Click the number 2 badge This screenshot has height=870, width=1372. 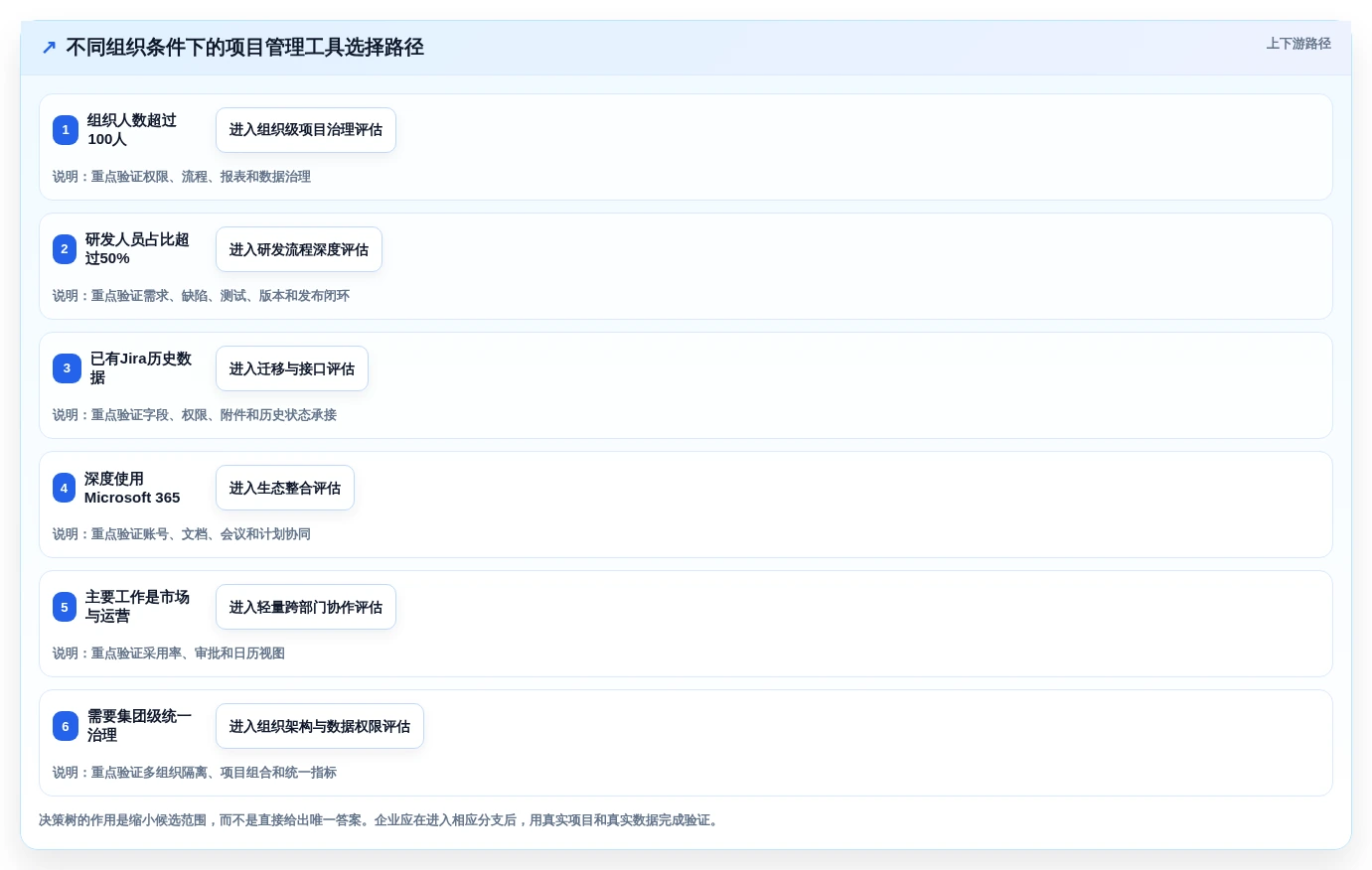[65, 249]
